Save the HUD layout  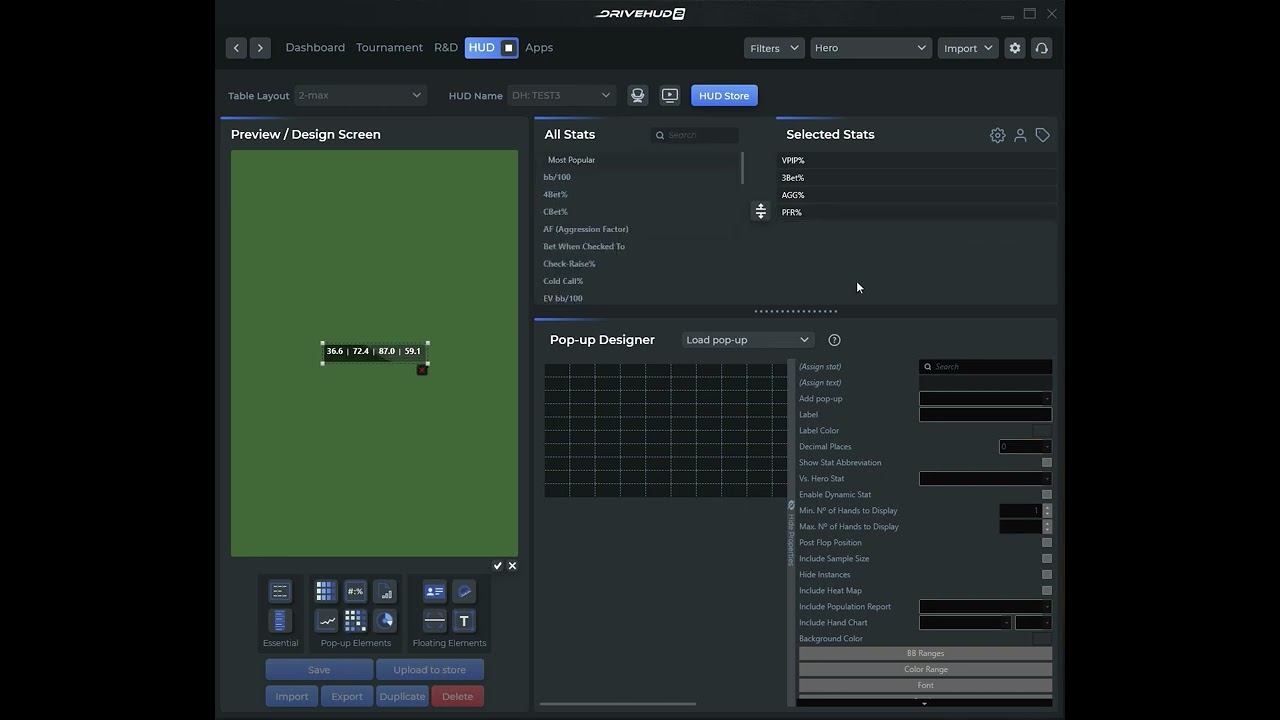(319, 670)
